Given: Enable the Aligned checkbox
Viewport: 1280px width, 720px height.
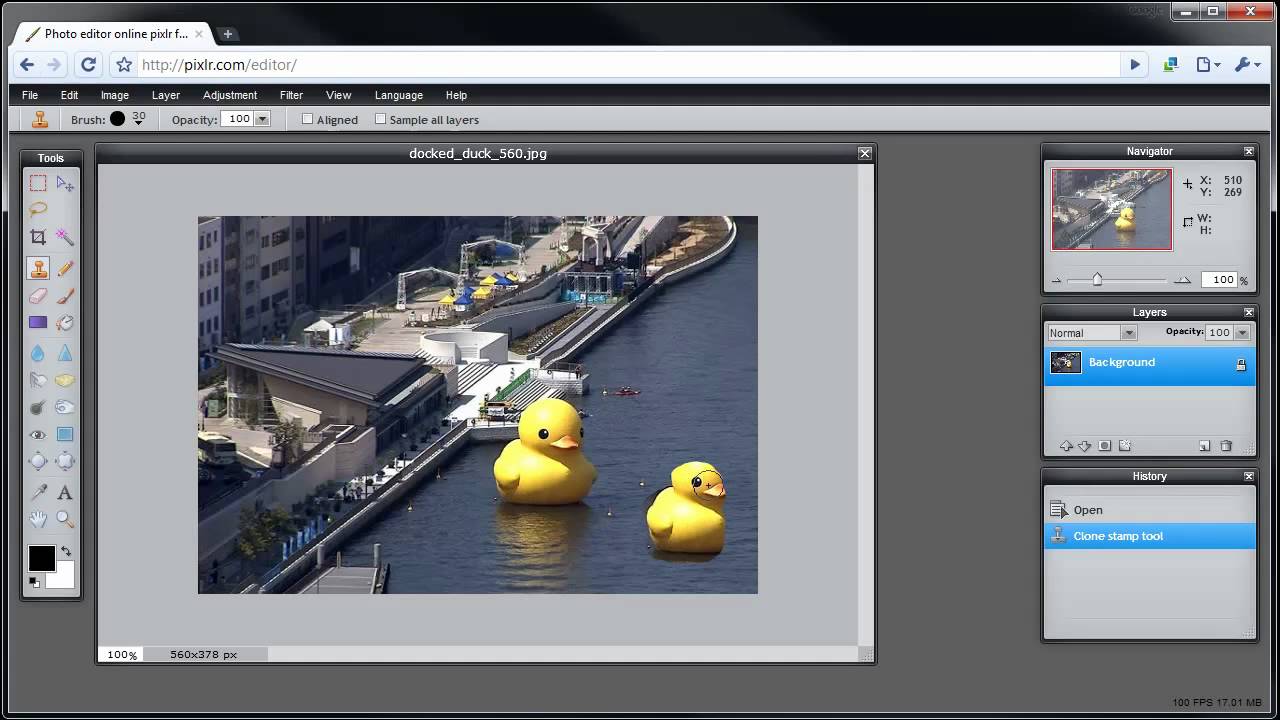Looking at the screenshot, I should tap(307, 119).
